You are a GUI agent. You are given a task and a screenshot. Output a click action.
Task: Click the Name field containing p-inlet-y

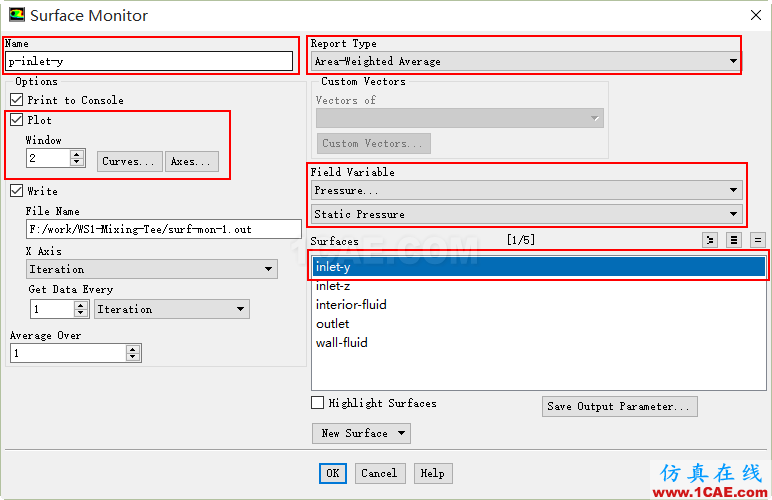click(149, 62)
